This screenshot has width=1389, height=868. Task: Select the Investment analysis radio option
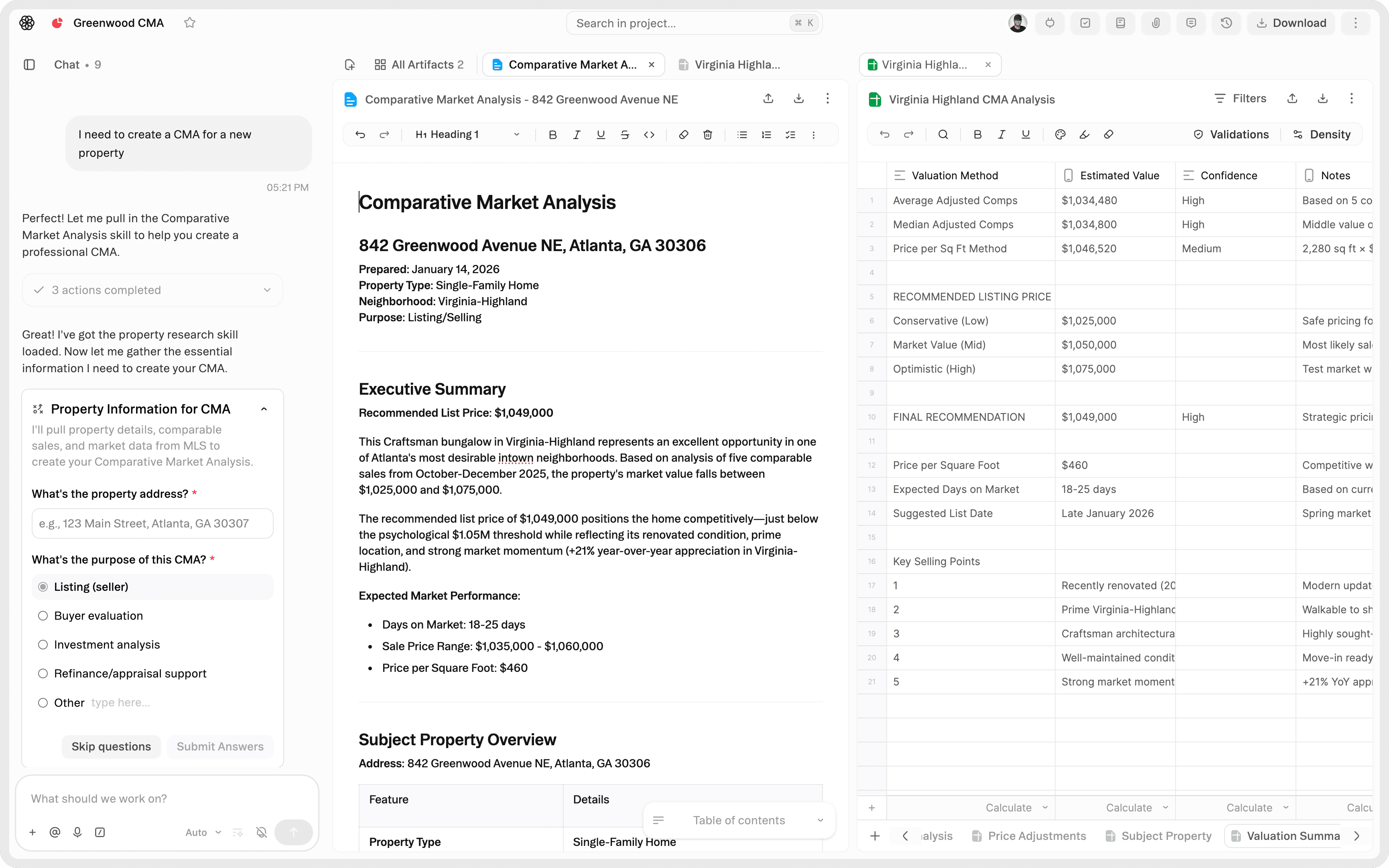pyautogui.click(x=43, y=645)
